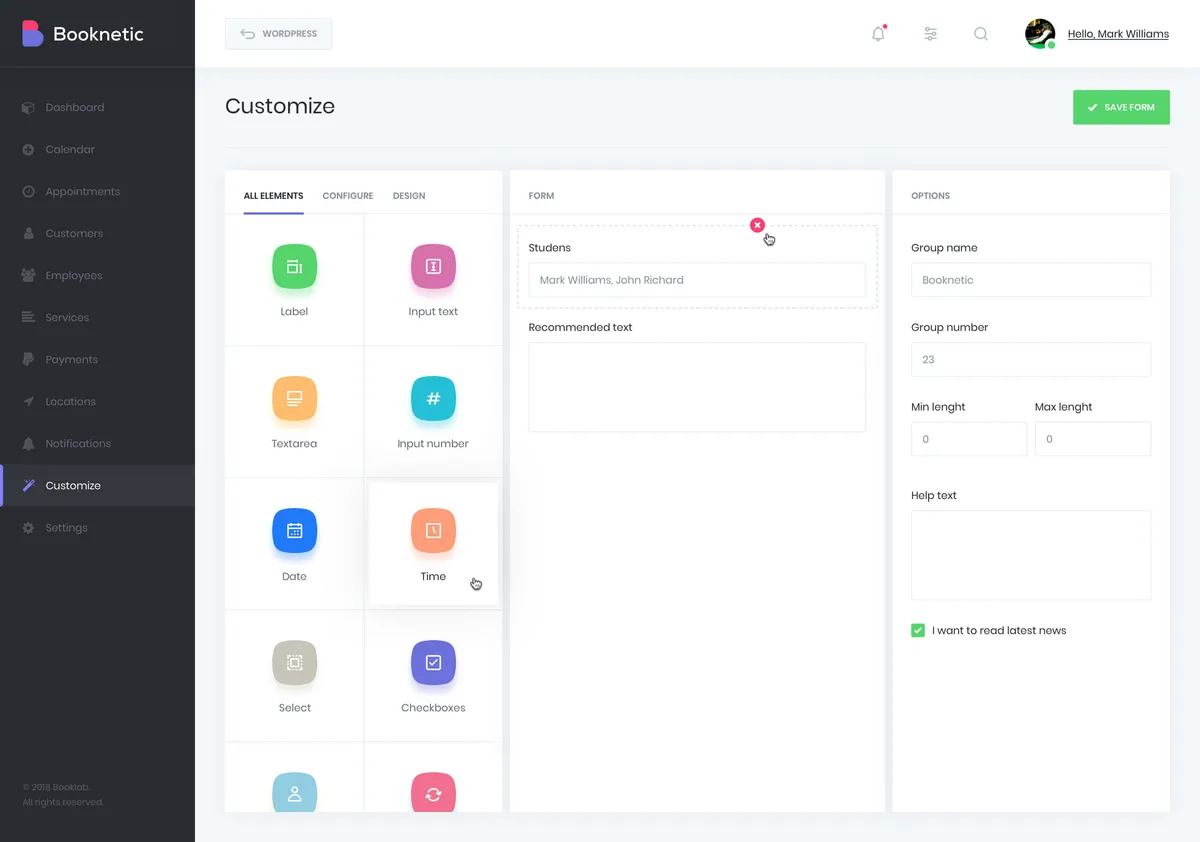Image resolution: width=1200 pixels, height=842 pixels.
Task: Select the Select element icon
Action: pos(294,662)
